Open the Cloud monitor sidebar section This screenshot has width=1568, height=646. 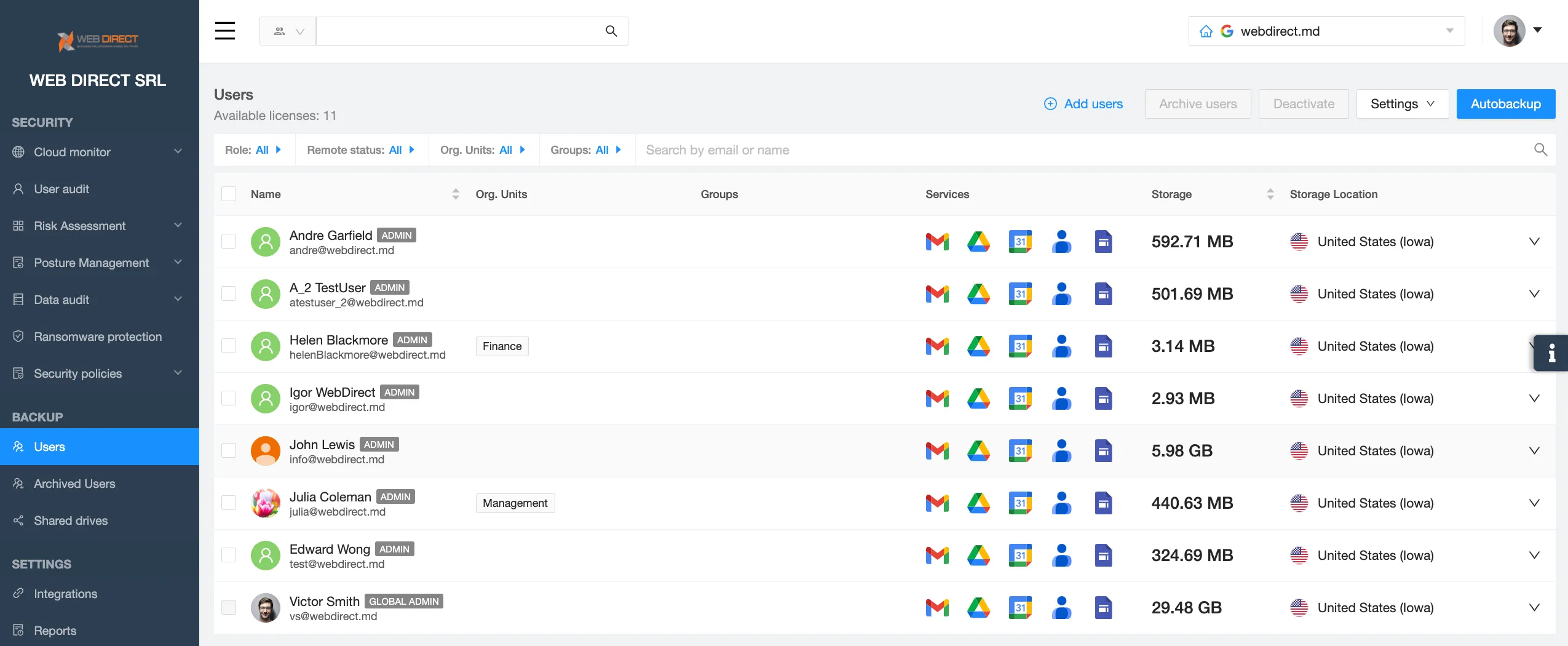click(x=71, y=152)
